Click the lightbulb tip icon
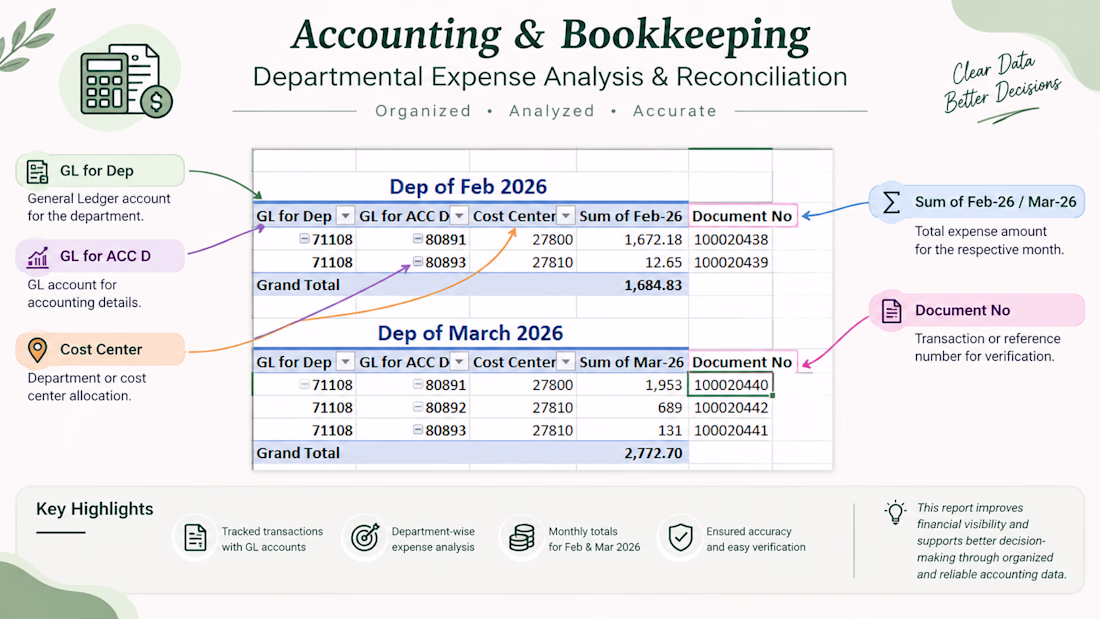This screenshot has height=619, width=1100. coord(895,512)
